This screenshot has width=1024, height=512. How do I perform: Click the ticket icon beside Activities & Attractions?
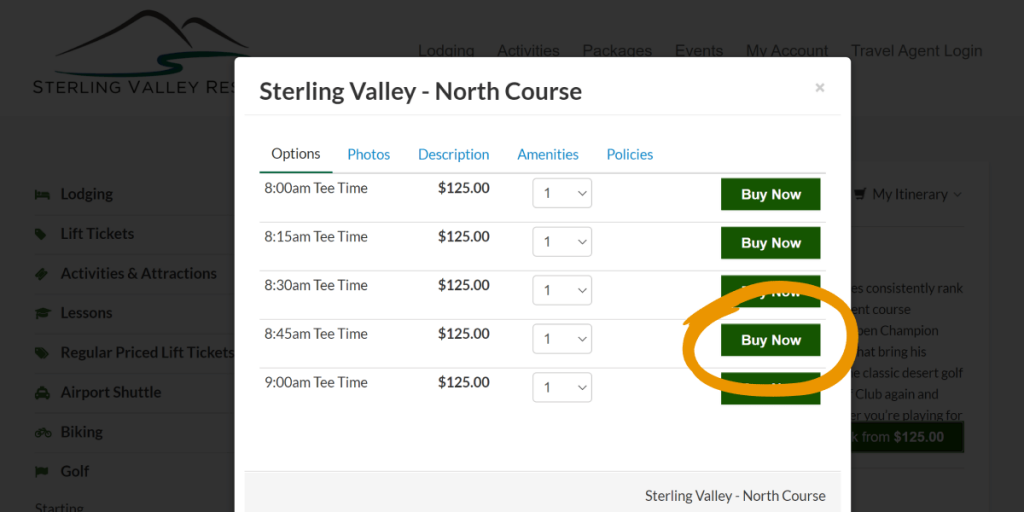point(41,273)
